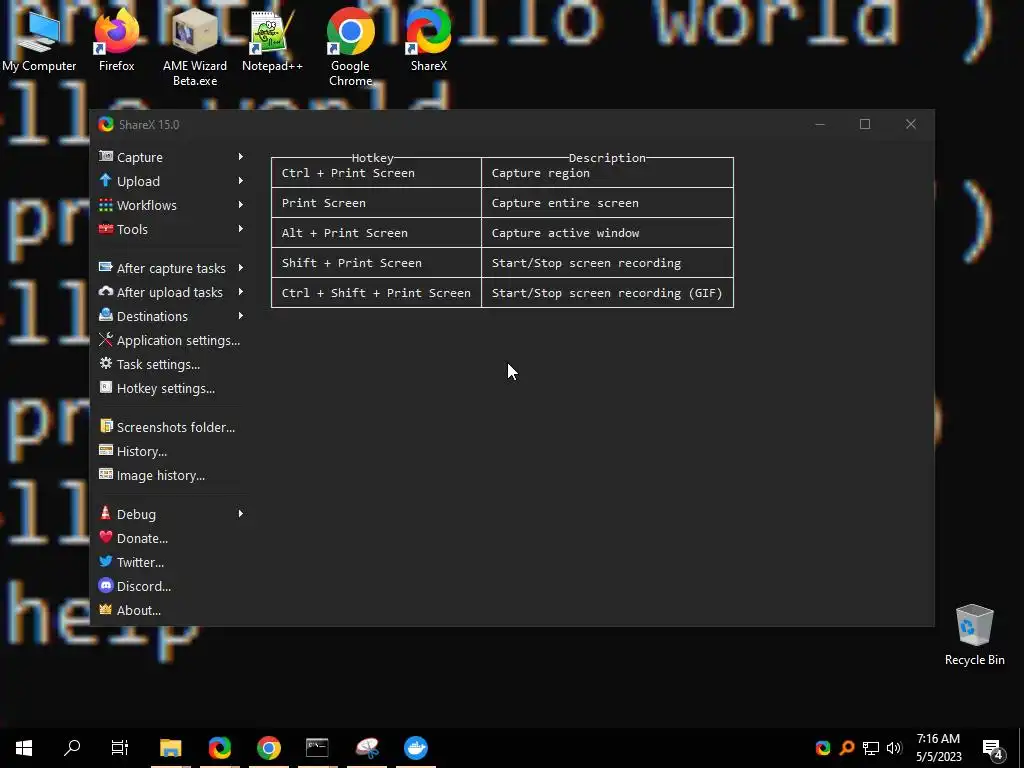The width and height of the screenshot is (1024, 768).
Task: Open AME Wizard Beta.exe desktop icon
Action: (x=195, y=48)
